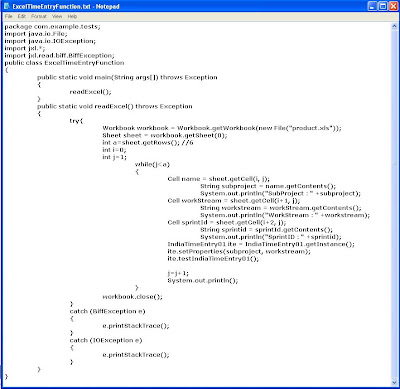Viewport: 400px width, 389px height.
Task: Click 'Cell sprintId = sheet.getCell(i+2, j);' line
Action: (227, 223)
